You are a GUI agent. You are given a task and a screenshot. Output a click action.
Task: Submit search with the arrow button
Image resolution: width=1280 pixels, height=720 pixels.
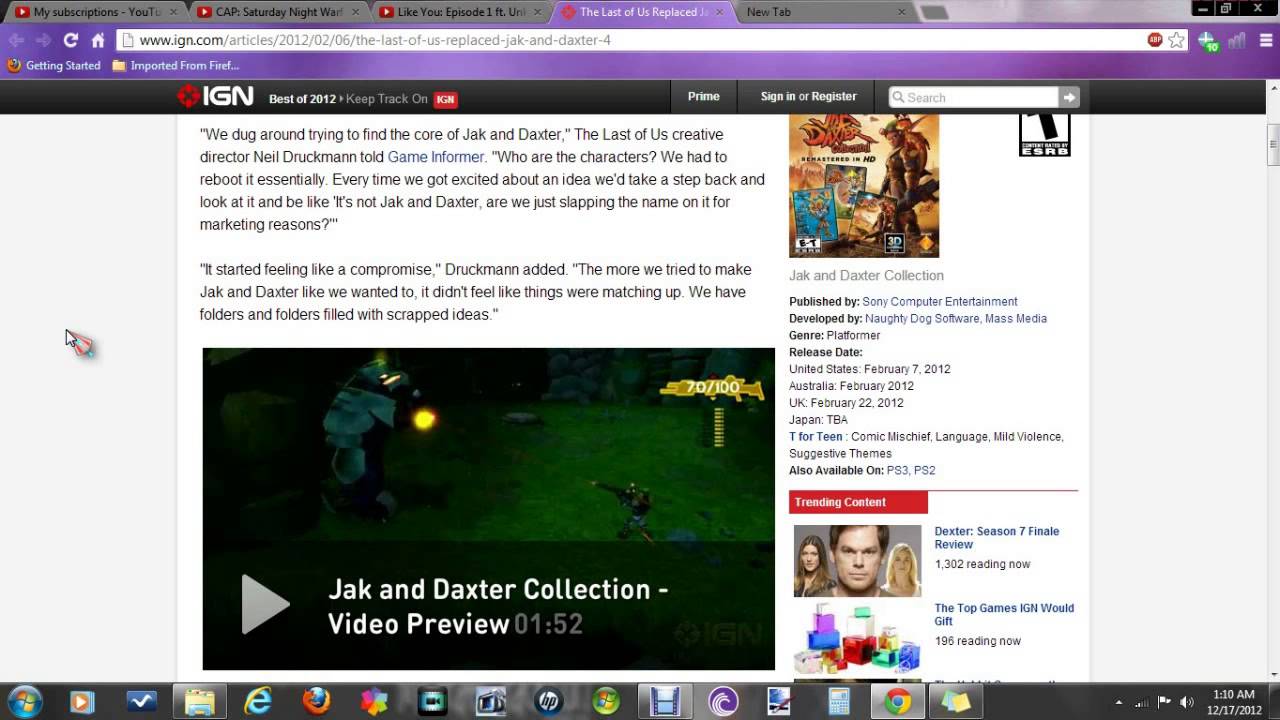pos(1069,97)
